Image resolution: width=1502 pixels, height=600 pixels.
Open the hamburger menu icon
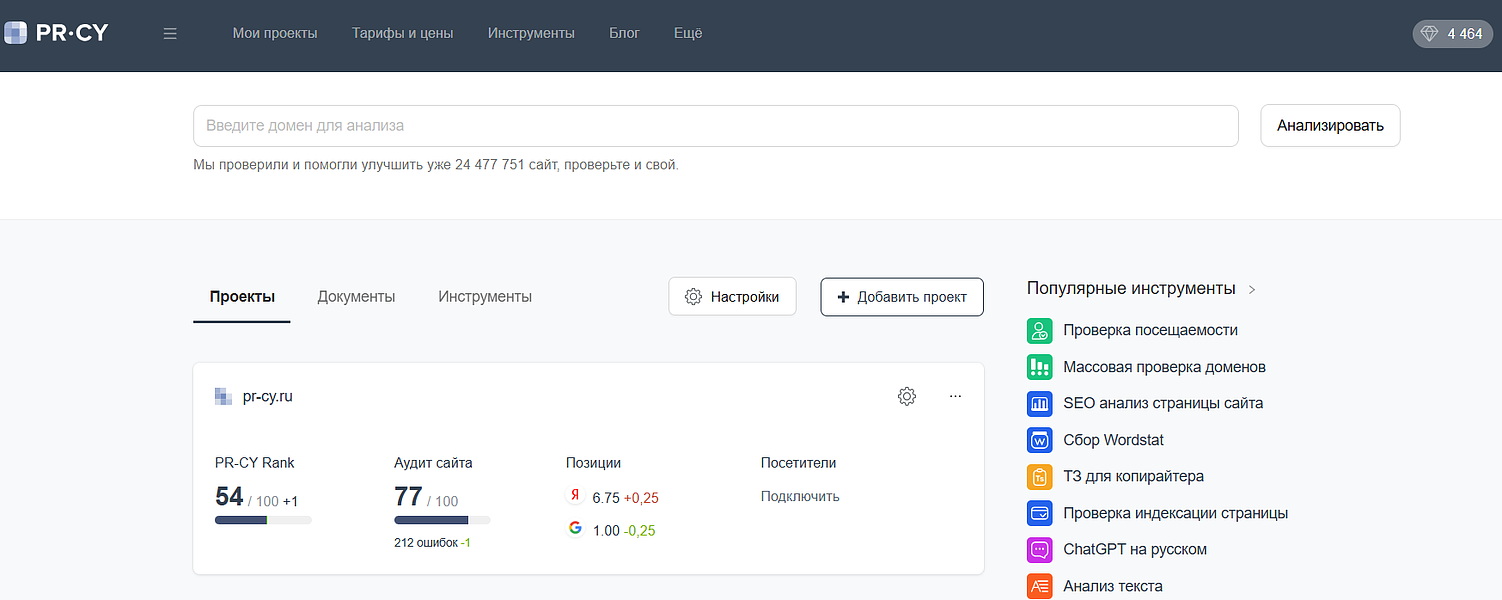170,33
